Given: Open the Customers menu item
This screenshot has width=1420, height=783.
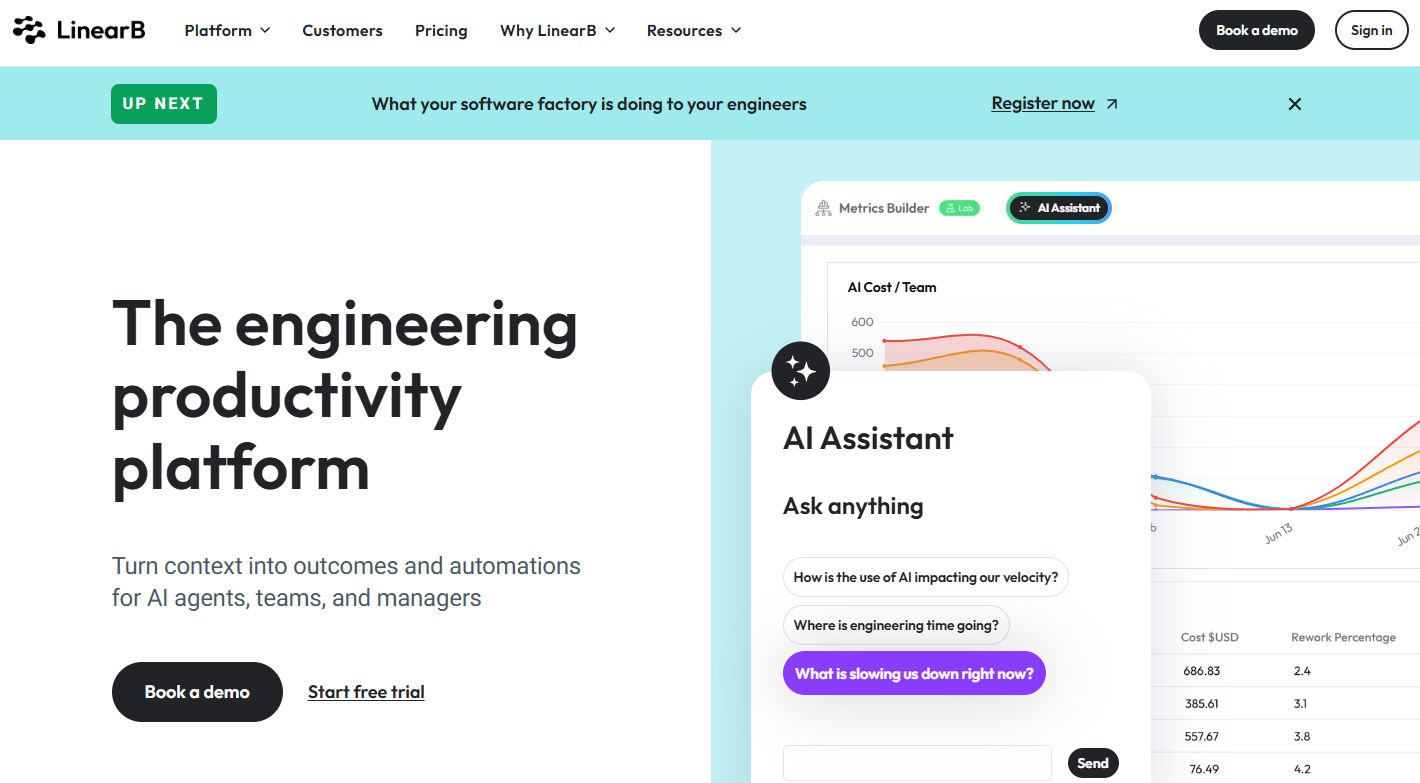Looking at the screenshot, I should click(342, 31).
